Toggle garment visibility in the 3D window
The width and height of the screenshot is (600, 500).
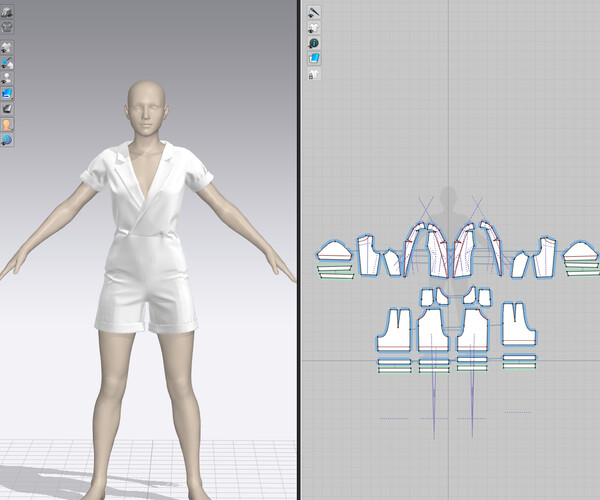coord(7,47)
